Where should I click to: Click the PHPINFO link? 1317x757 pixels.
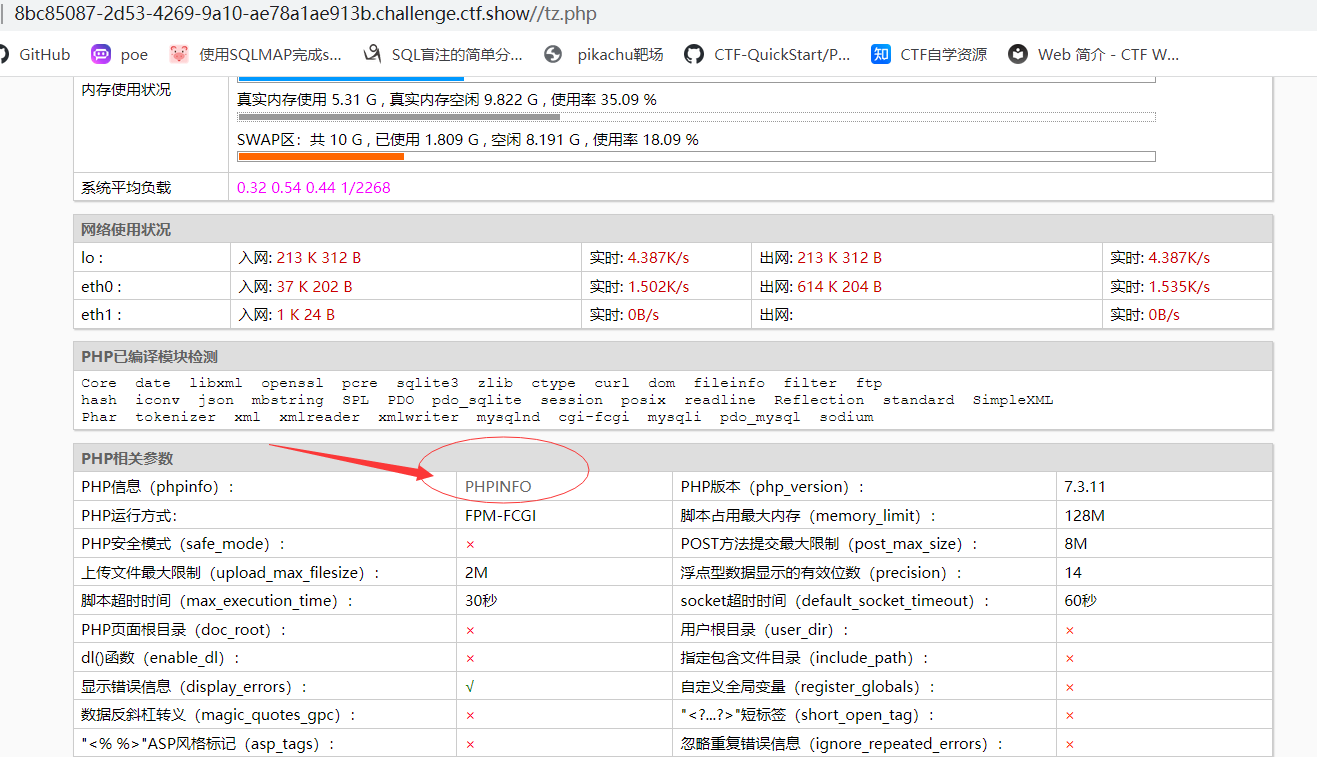(x=498, y=487)
